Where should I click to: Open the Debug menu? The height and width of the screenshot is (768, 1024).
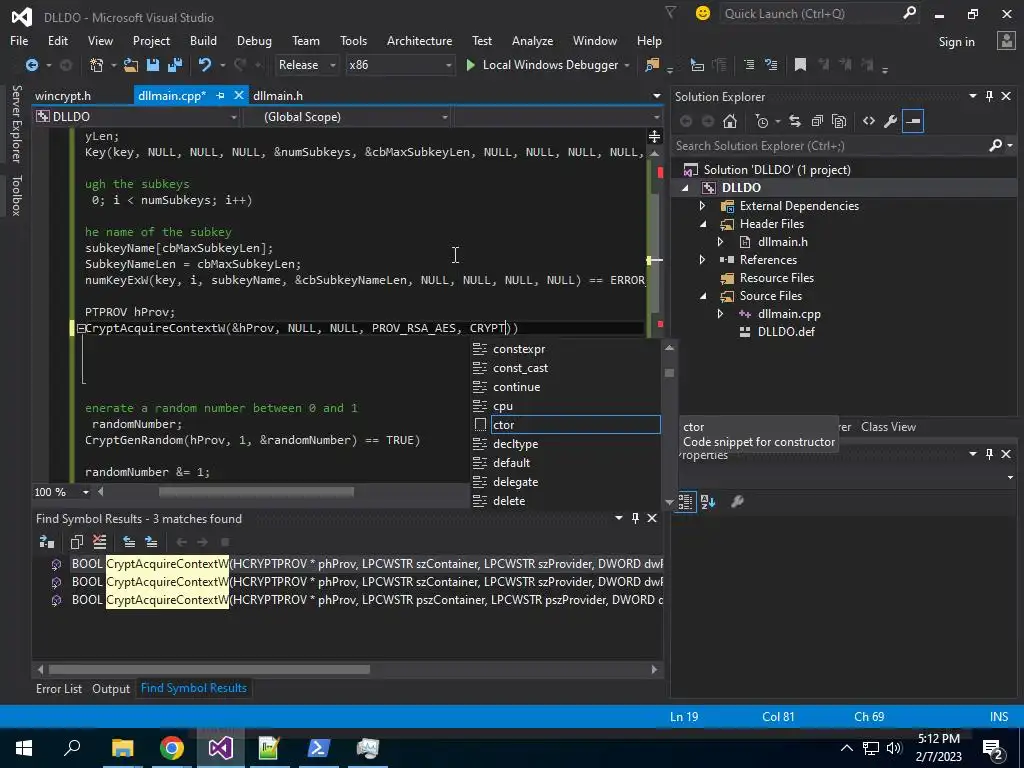tap(254, 40)
